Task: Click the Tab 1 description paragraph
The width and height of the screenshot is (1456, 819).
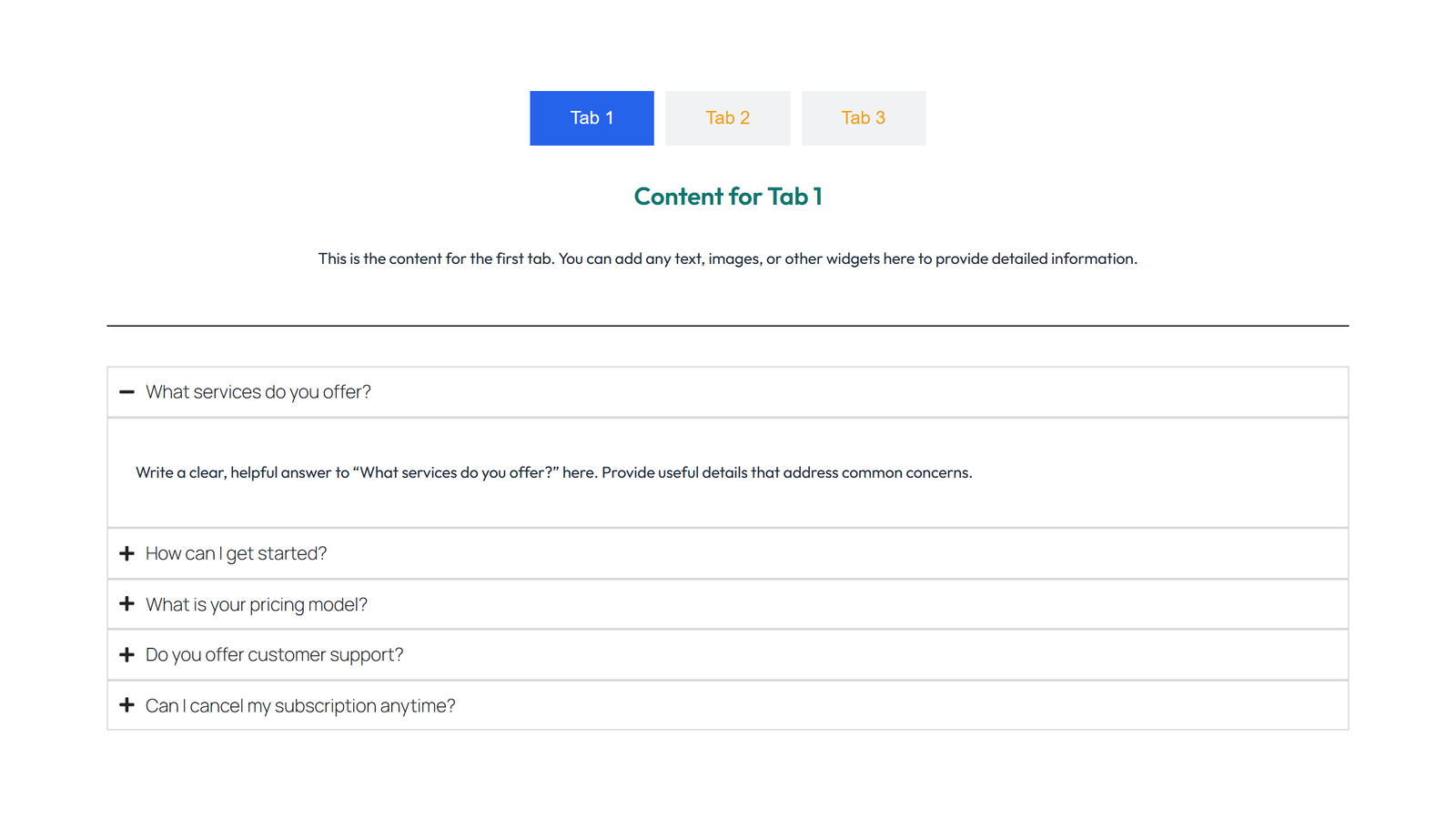Action: click(727, 258)
